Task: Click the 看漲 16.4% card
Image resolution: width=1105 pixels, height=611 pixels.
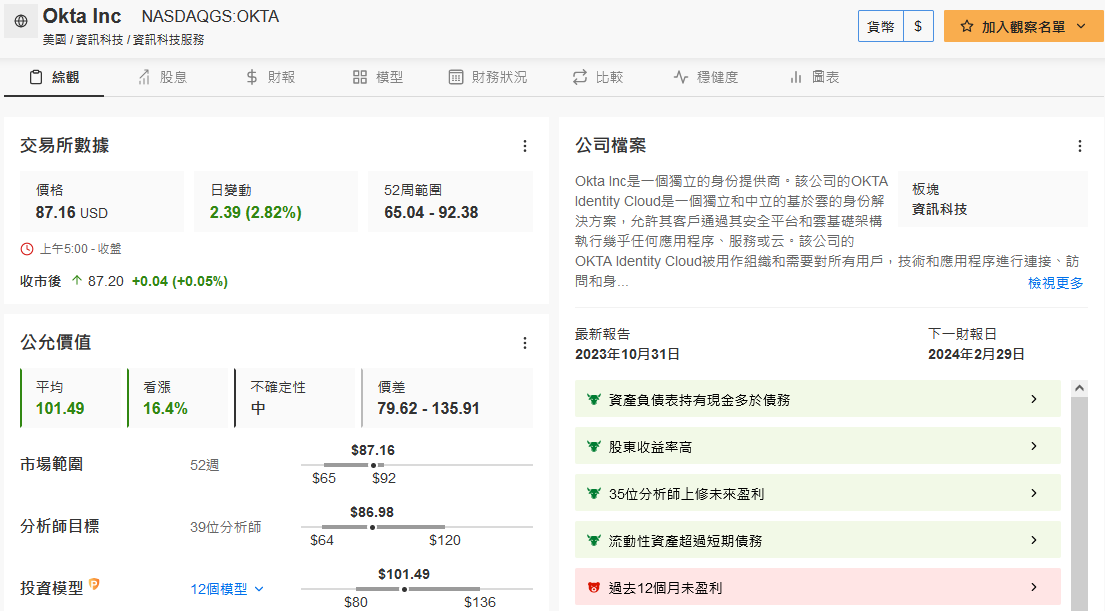Action: [x=180, y=398]
